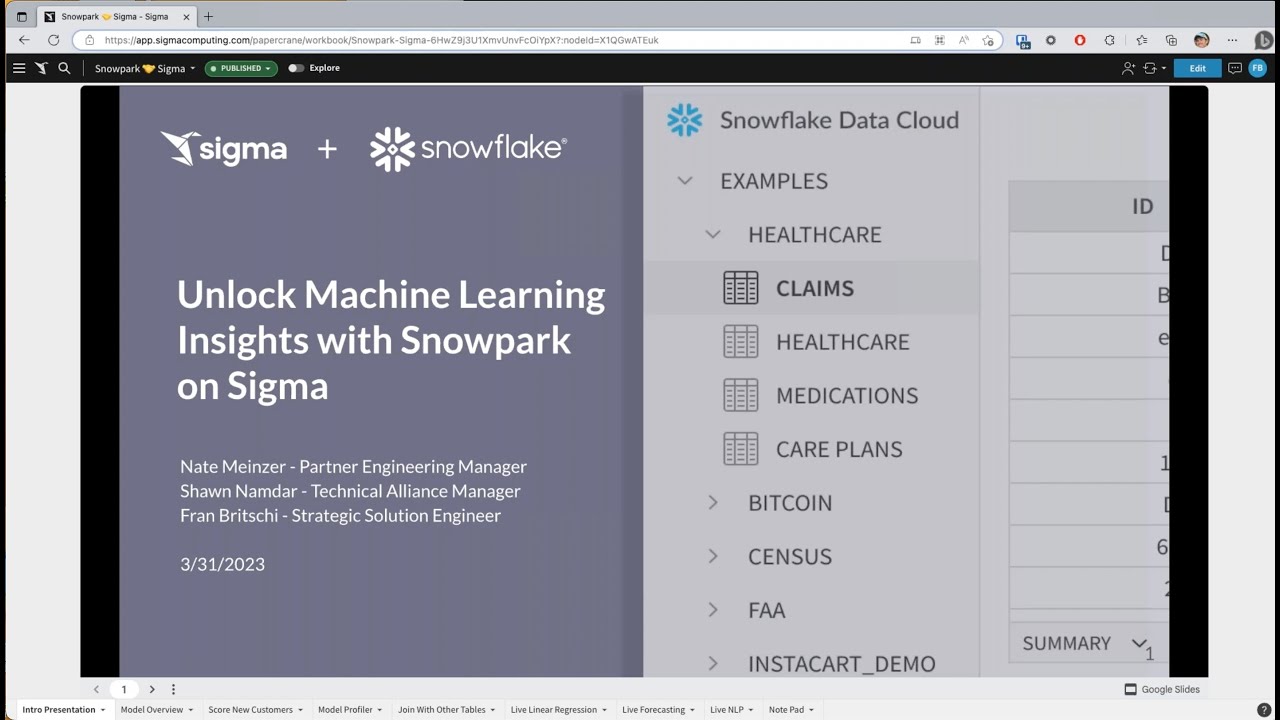Click the Note Pad tab
Screen dimensions: 1280x720
786,710
